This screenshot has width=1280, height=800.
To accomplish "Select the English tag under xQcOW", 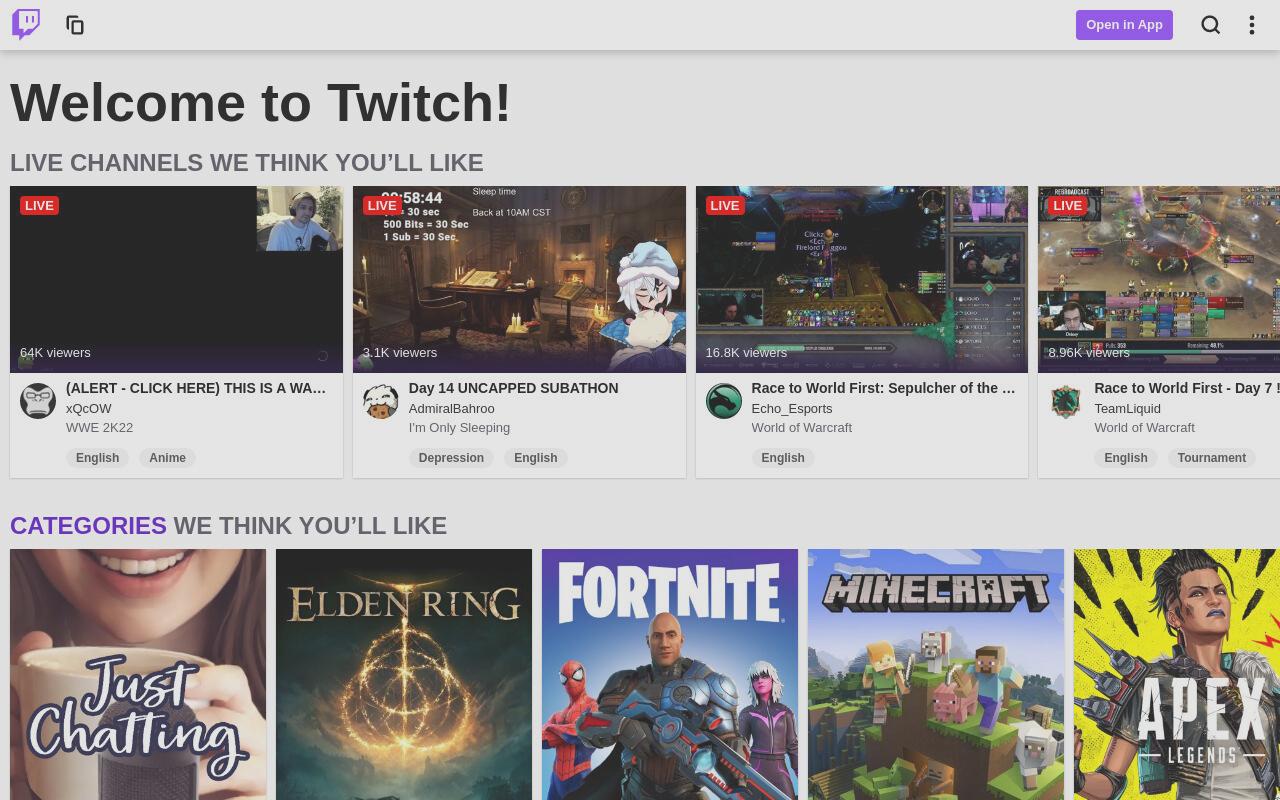I will [97, 458].
